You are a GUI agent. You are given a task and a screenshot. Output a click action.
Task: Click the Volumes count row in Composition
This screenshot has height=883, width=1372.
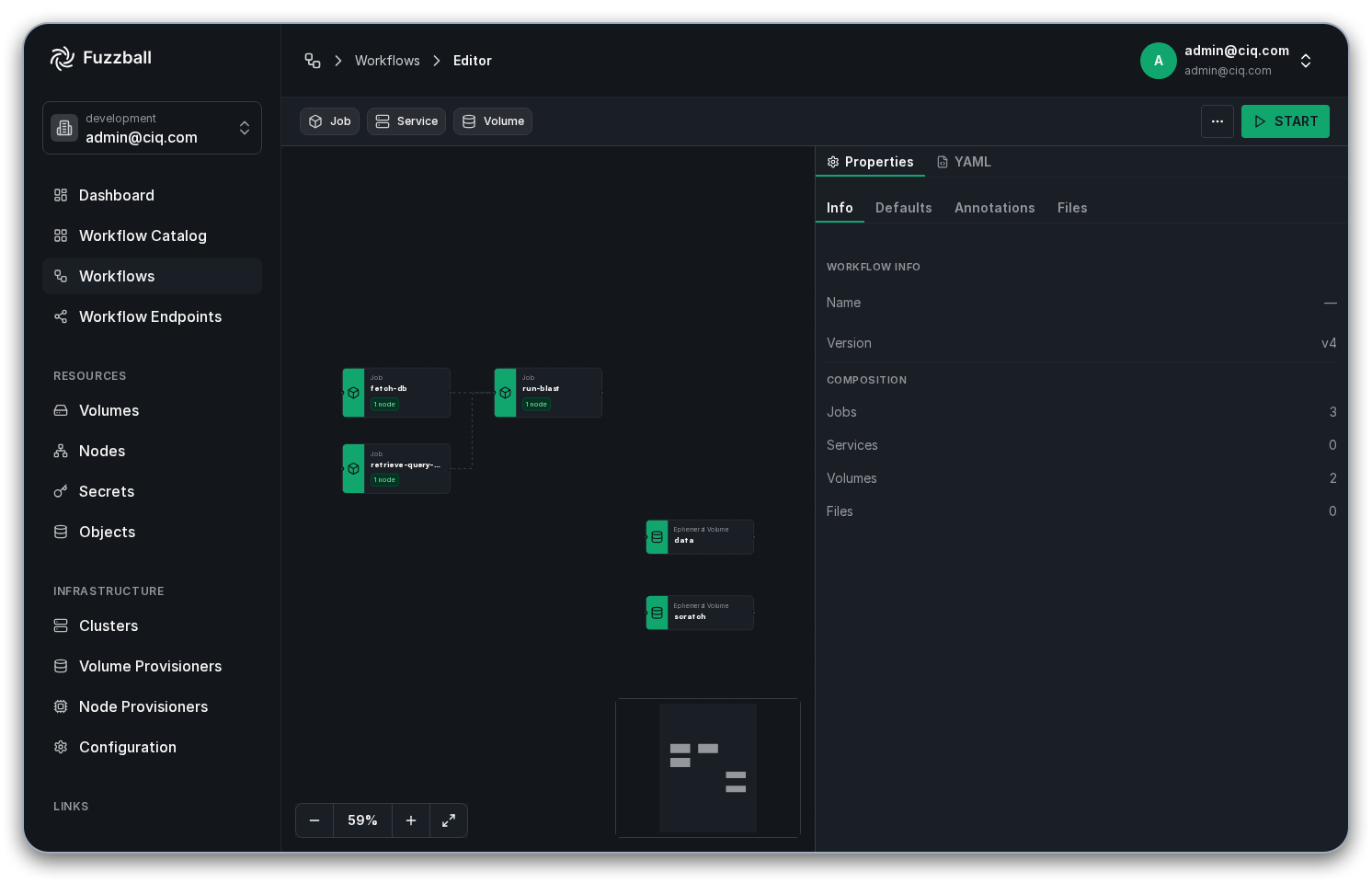1081,478
